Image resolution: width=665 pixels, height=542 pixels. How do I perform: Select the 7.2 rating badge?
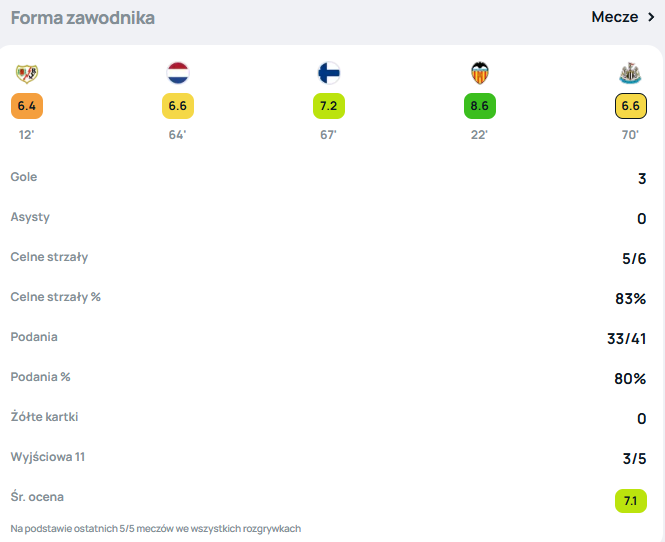coord(329,106)
